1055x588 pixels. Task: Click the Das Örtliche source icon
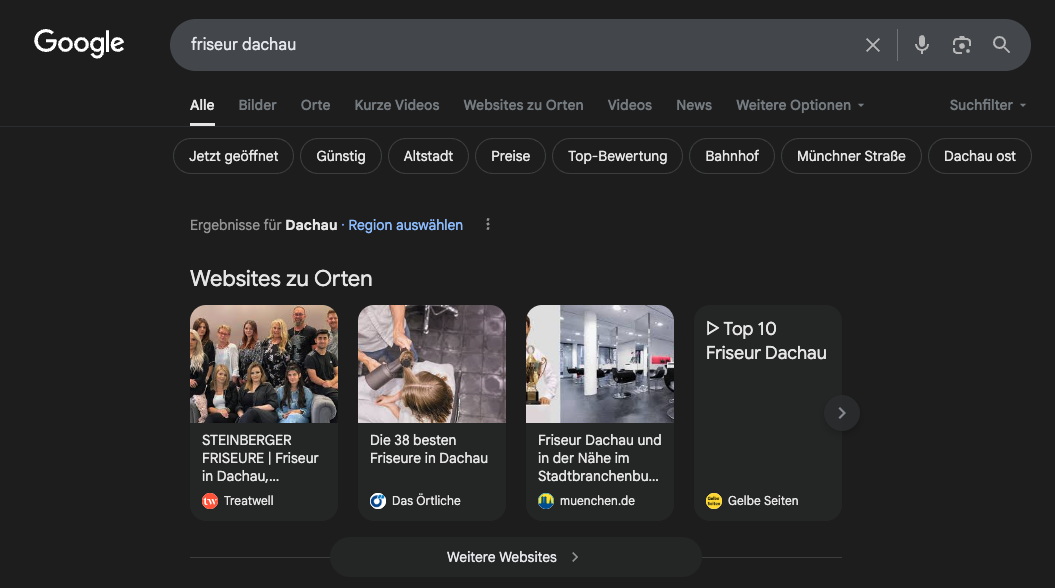pos(378,501)
